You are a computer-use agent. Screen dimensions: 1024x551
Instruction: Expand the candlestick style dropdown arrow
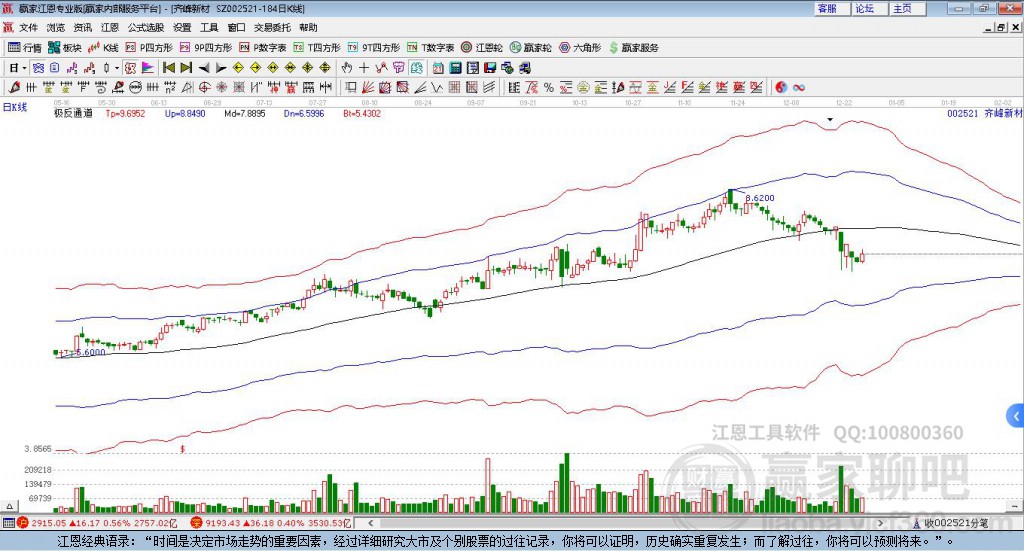tap(117, 68)
